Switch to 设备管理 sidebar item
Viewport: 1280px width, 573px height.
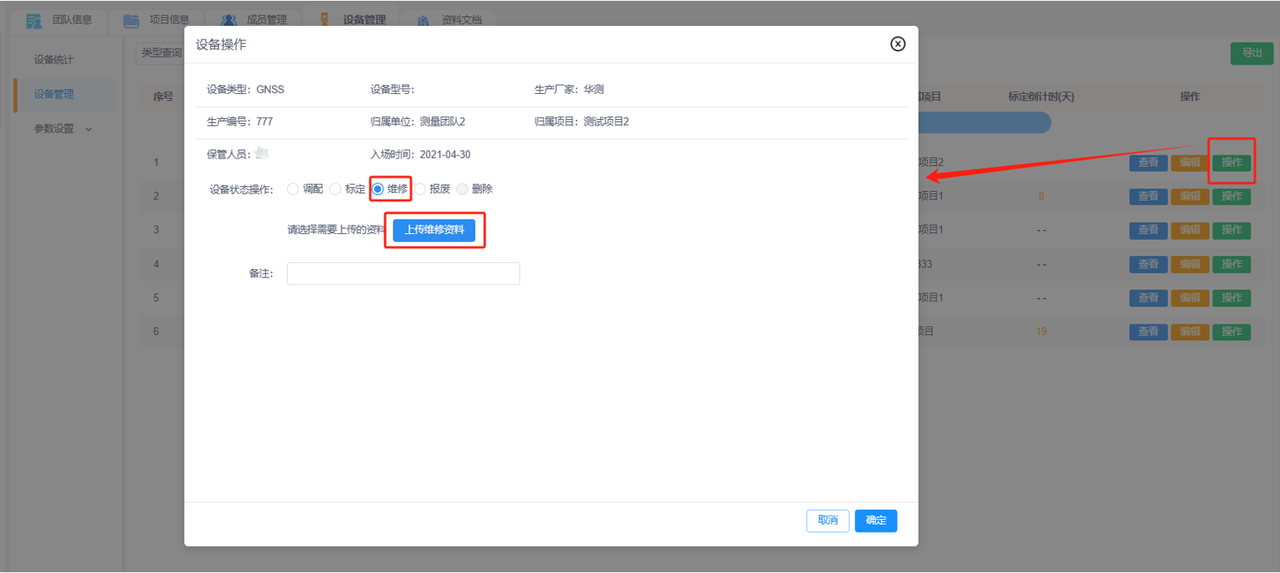click(54, 95)
